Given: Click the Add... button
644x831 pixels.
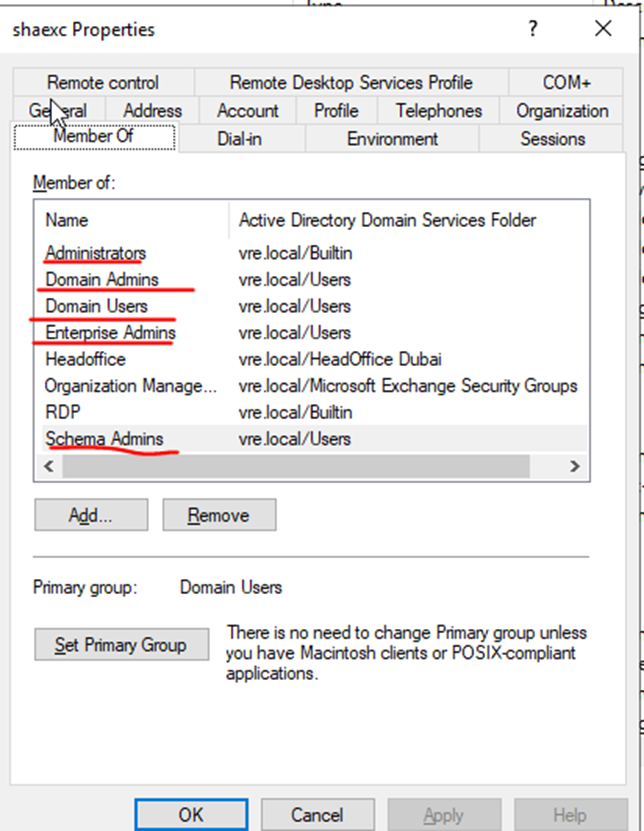Looking at the screenshot, I should (90, 515).
